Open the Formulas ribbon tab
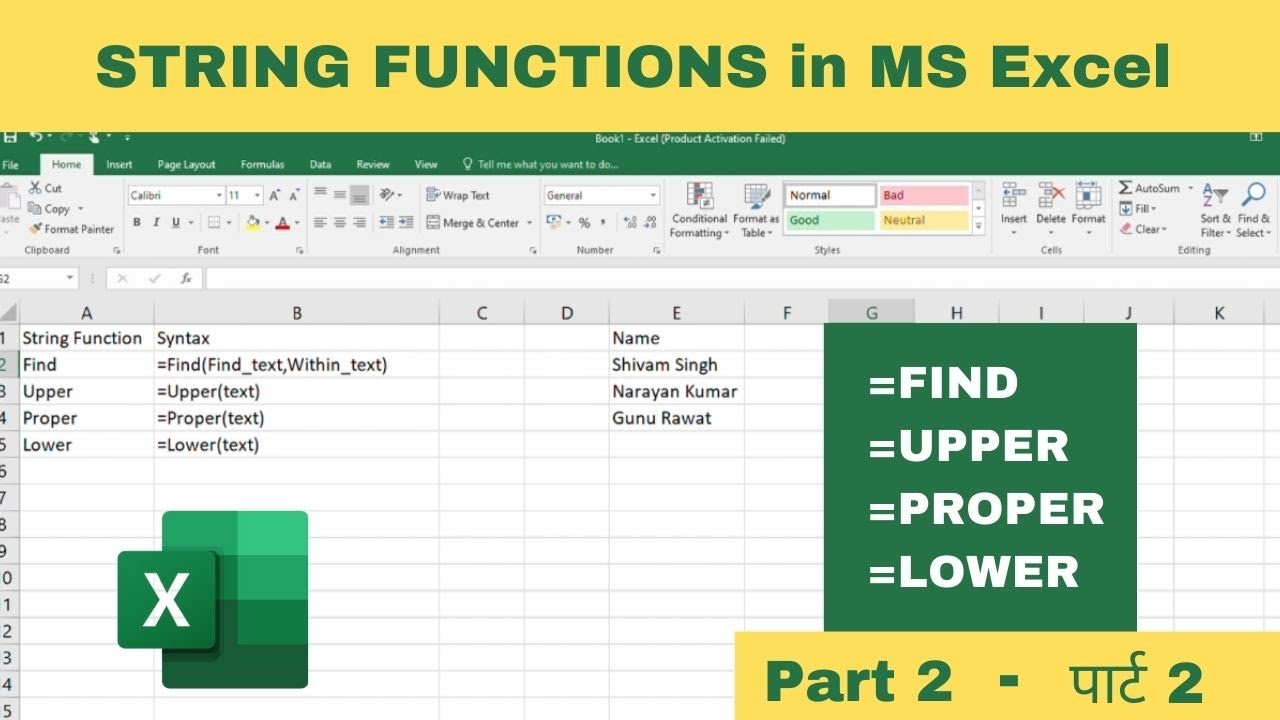Screen dimensions: 1280x720 pyautogui.click(x=263, y=165)
